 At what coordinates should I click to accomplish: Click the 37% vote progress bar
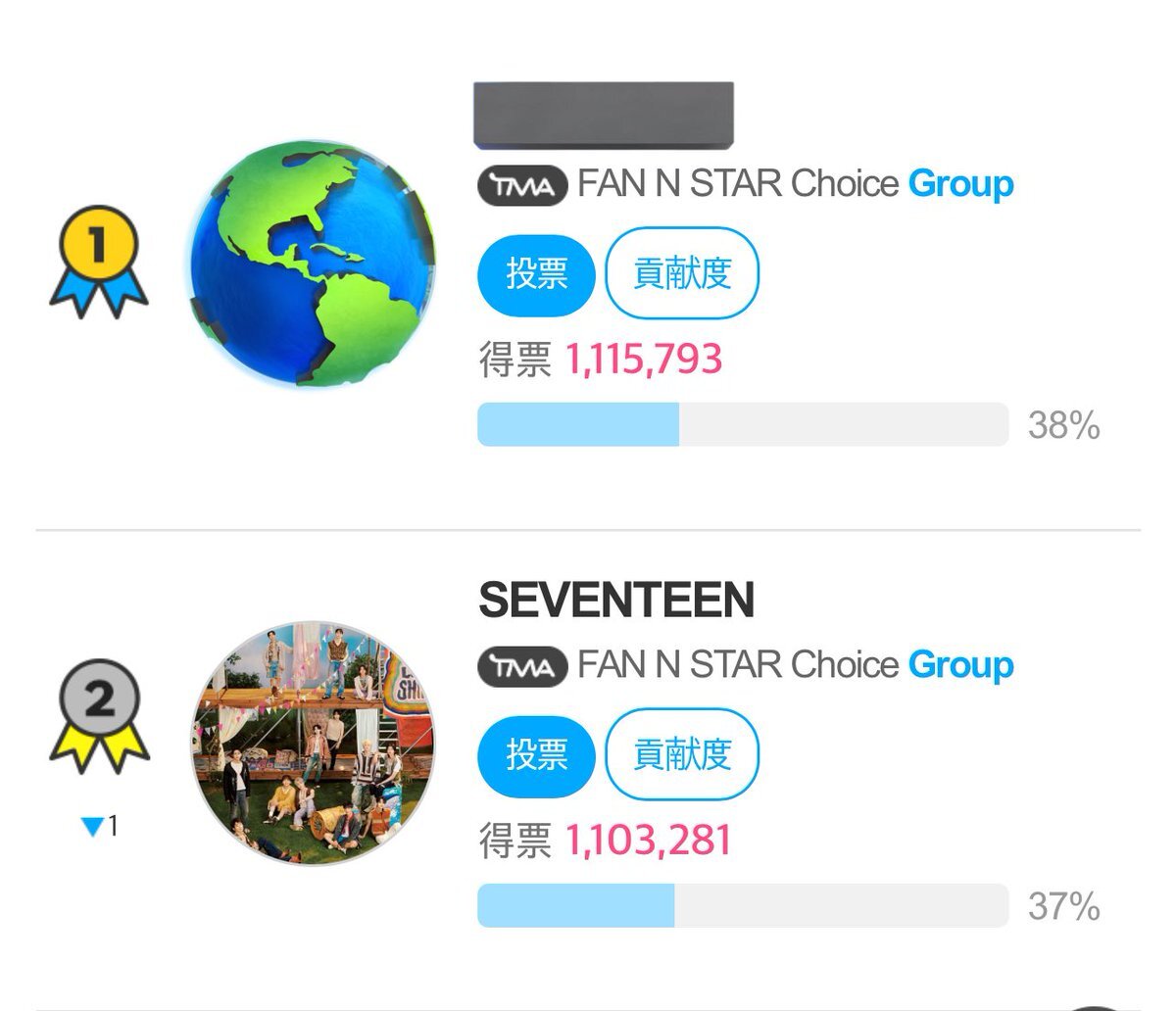click(742, 905)
